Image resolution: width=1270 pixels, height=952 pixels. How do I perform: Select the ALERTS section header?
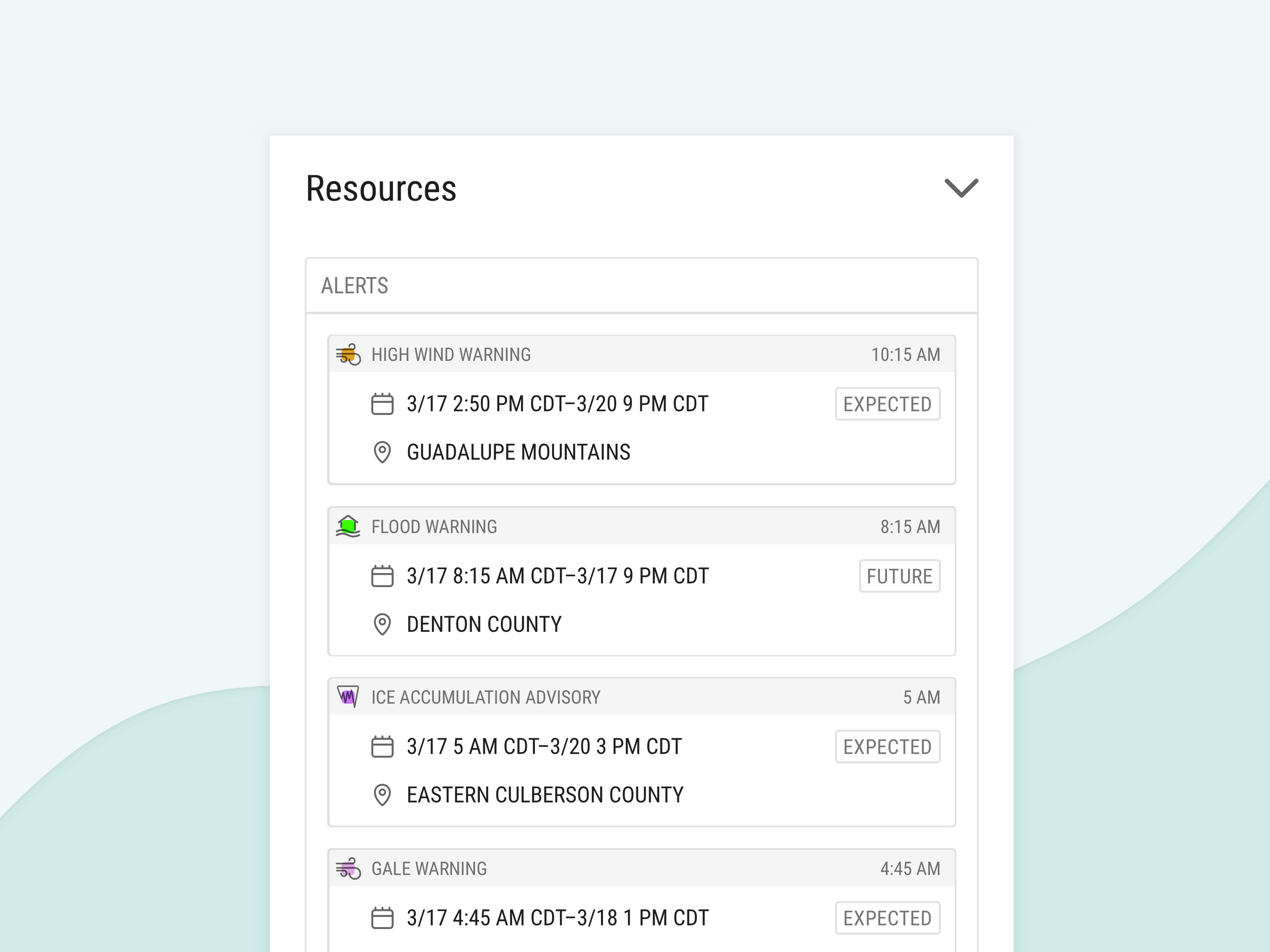pyautogui.click(x=355, y=286)
